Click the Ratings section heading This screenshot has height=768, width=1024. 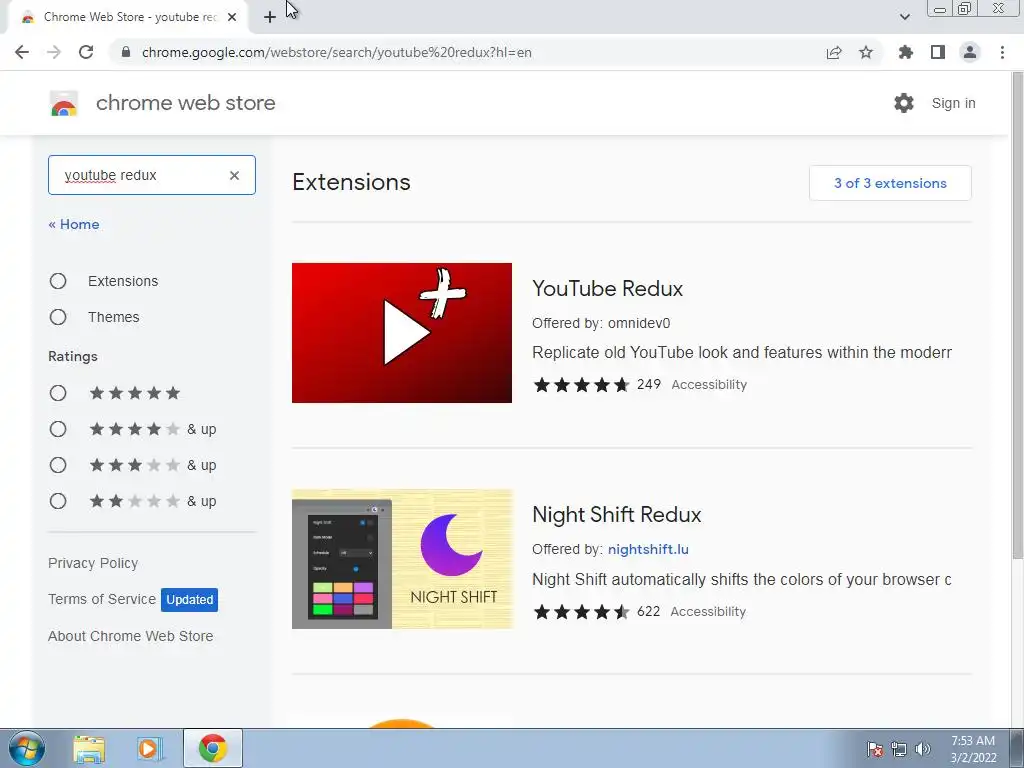click(72, 357)
